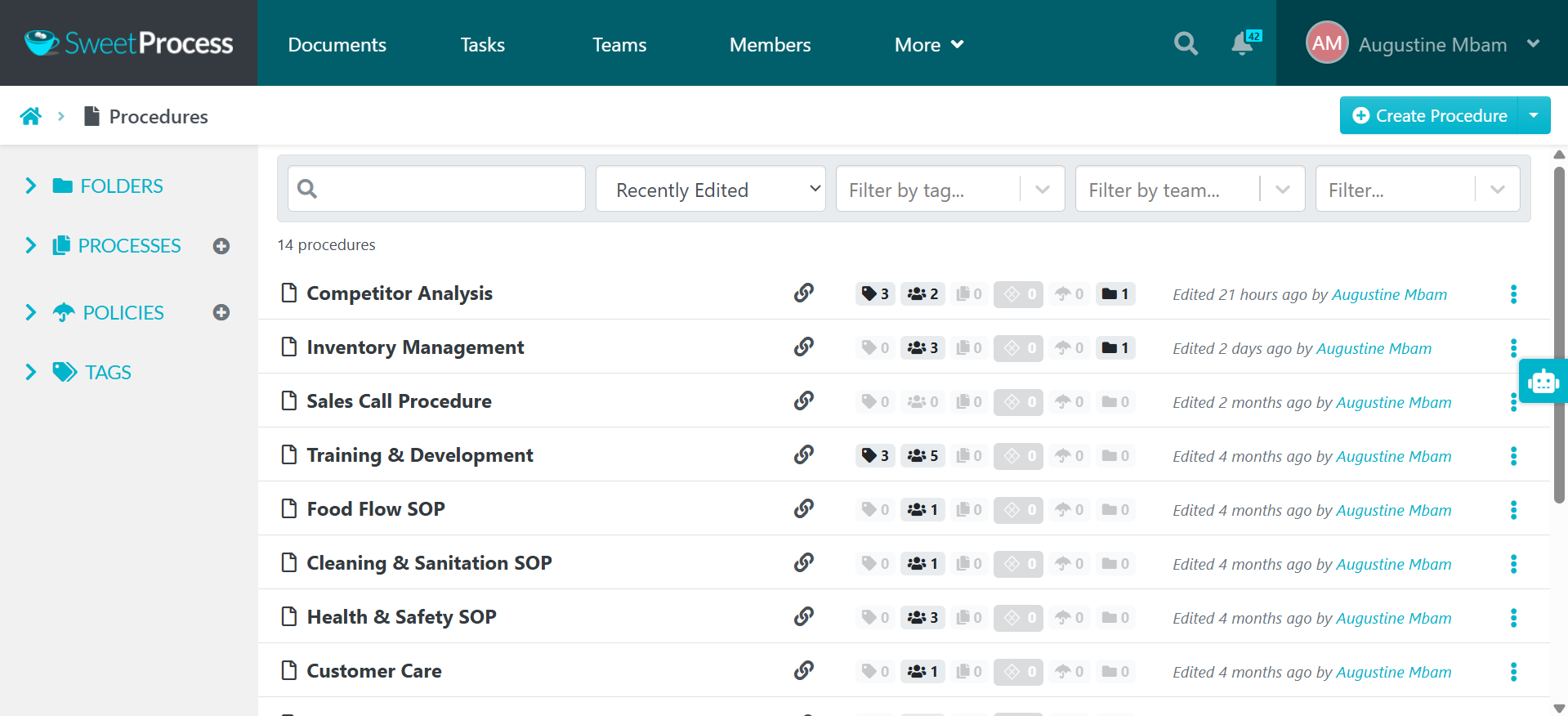Screen dimensions: 1568x716
Task: Click the home icon in breadcrumb
Action: (31, 116)
